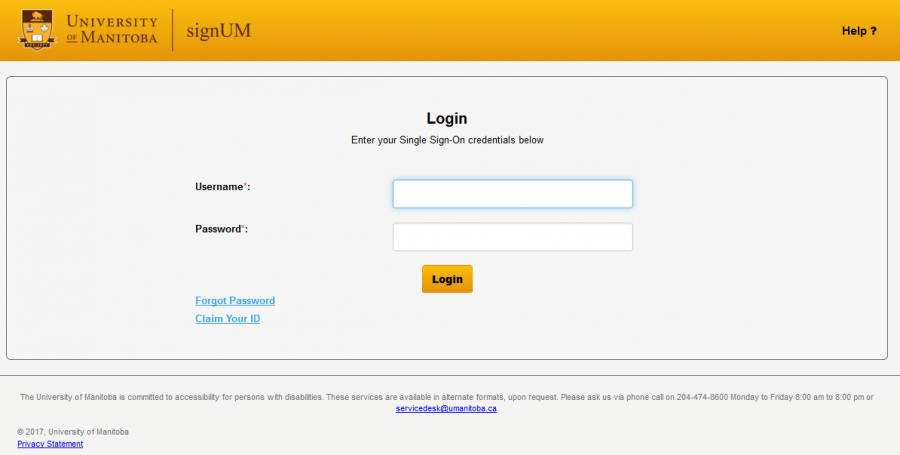Focus the Username input field
The height and width of the screenshot is (455, 900).
[x=512, y=194]
